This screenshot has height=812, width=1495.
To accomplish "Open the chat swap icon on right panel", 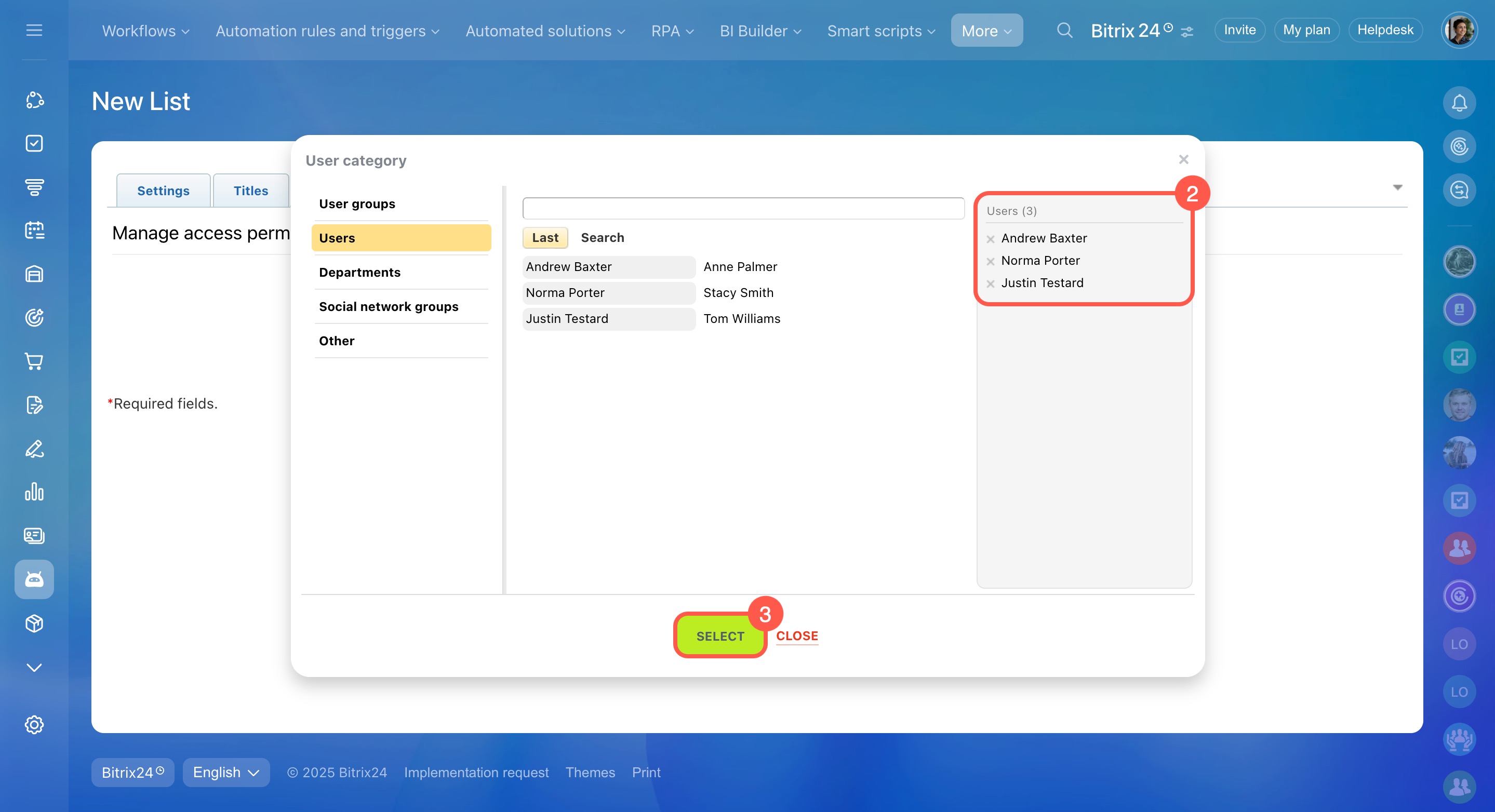I will [x=1459, y=190].
